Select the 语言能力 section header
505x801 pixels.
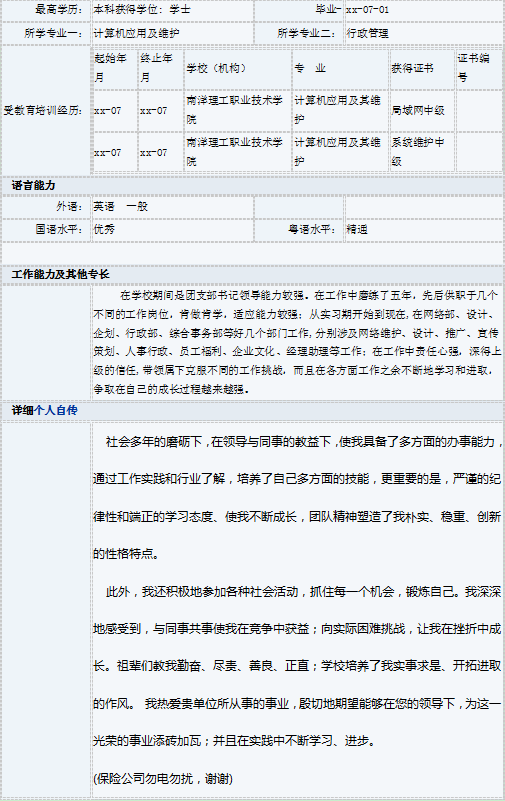click(x=33, y=185)
